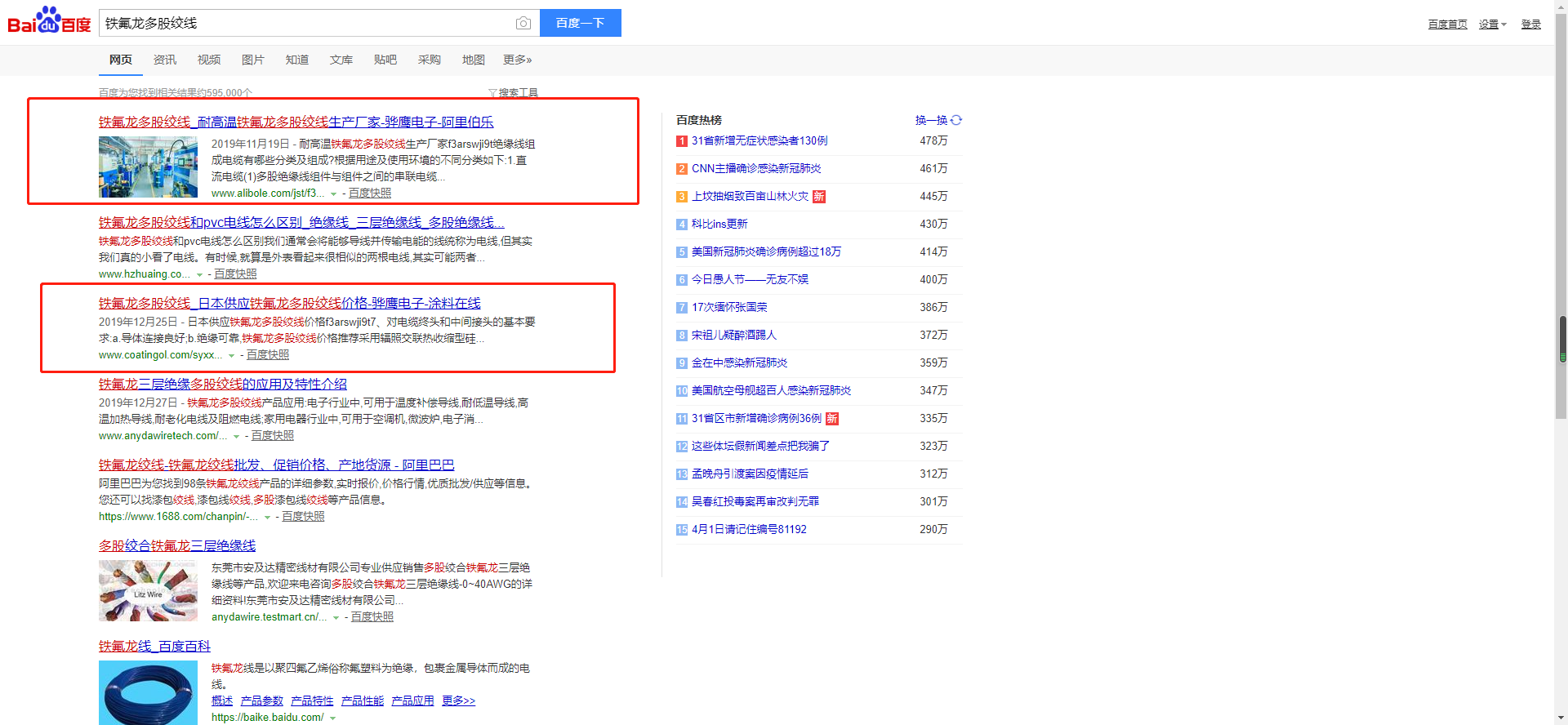Open hot item 上坟抽烟致百亩山林火灾
This screenshot has width=1568, height=725.
coord(750,197)
